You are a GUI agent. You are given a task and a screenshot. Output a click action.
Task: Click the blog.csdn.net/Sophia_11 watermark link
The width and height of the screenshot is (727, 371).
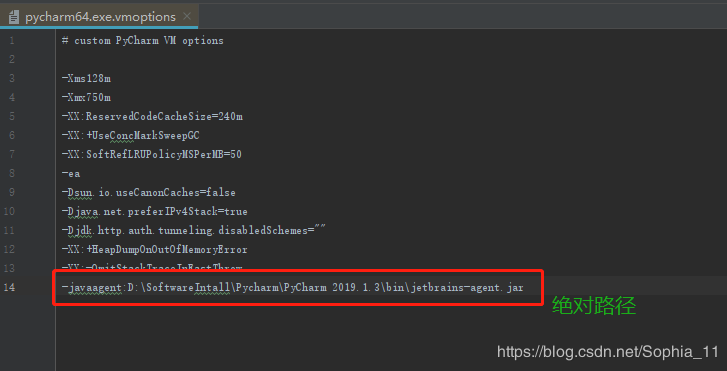point(607,352)
